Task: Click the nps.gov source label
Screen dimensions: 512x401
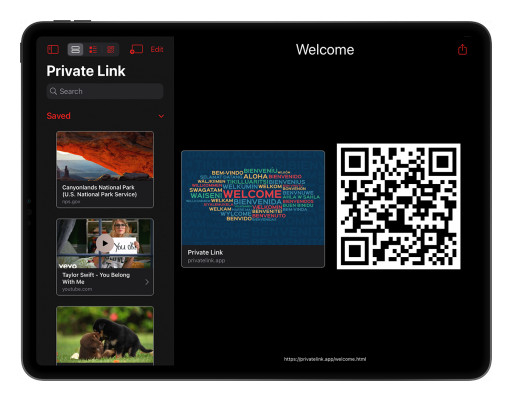Action: pos(71,202)
